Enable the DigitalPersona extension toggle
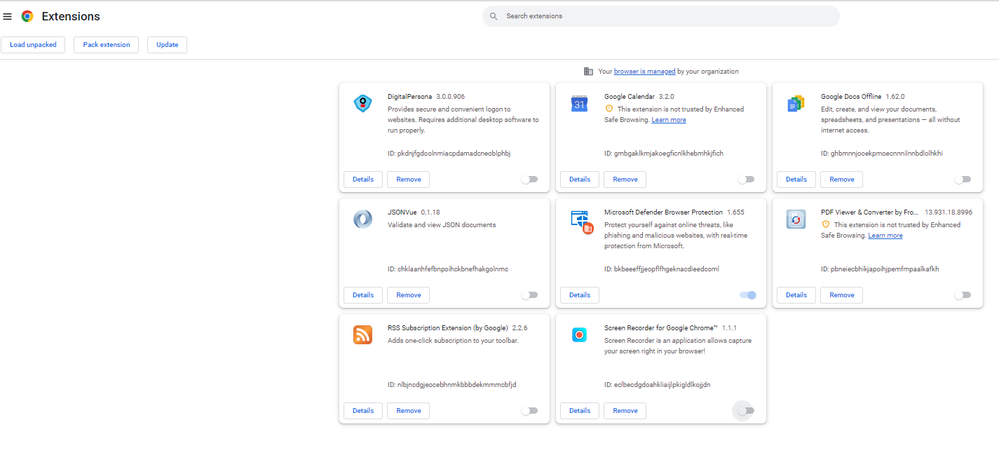Viewport: 999px width, 453px height. [529, 180]
